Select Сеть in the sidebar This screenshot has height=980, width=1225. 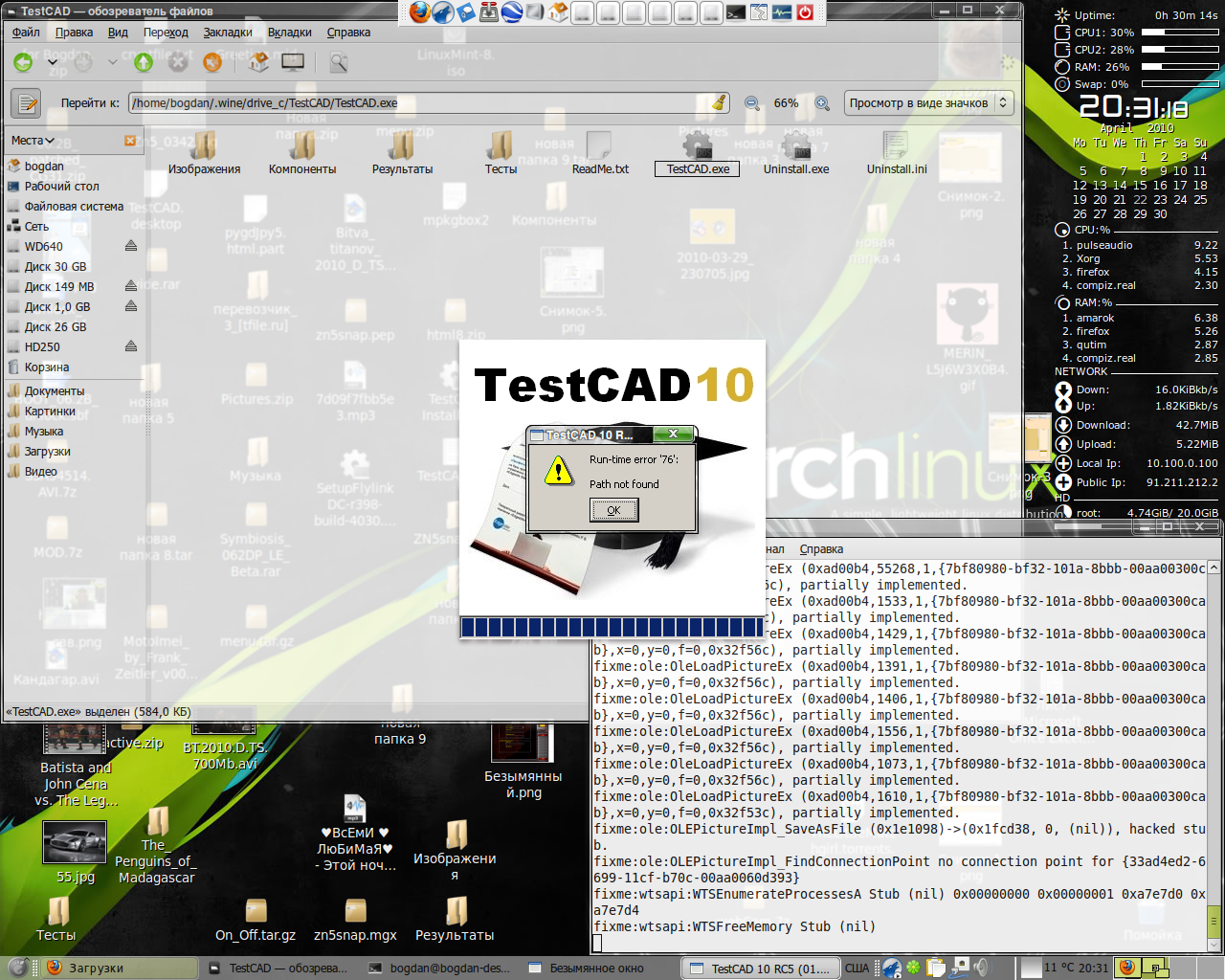click(36, 227)
